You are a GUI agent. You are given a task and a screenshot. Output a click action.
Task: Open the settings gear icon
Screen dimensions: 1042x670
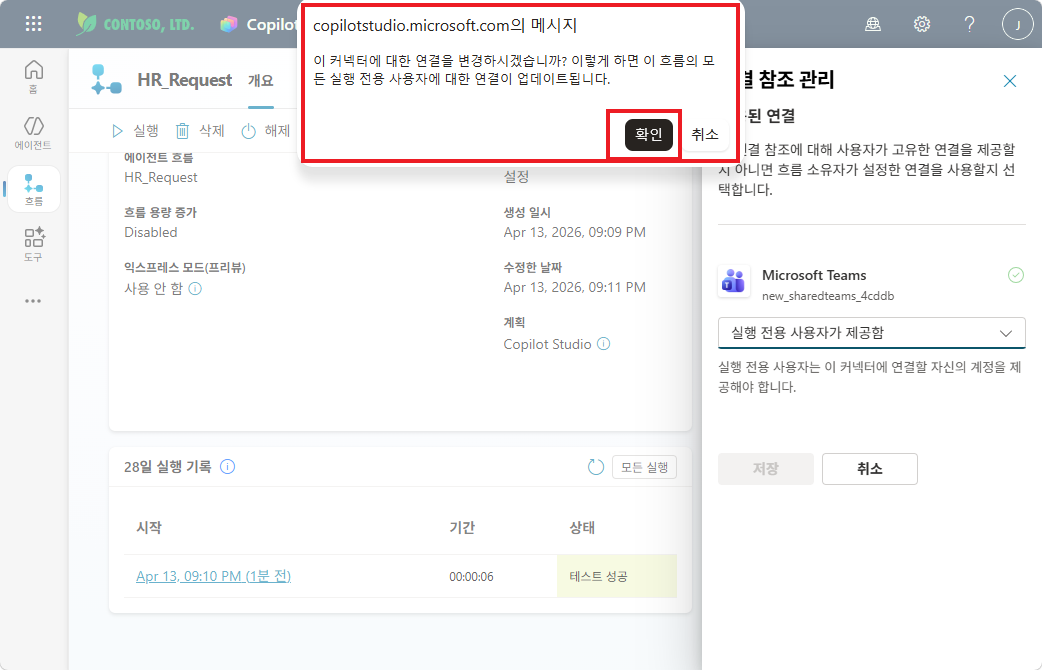(921, 25)
